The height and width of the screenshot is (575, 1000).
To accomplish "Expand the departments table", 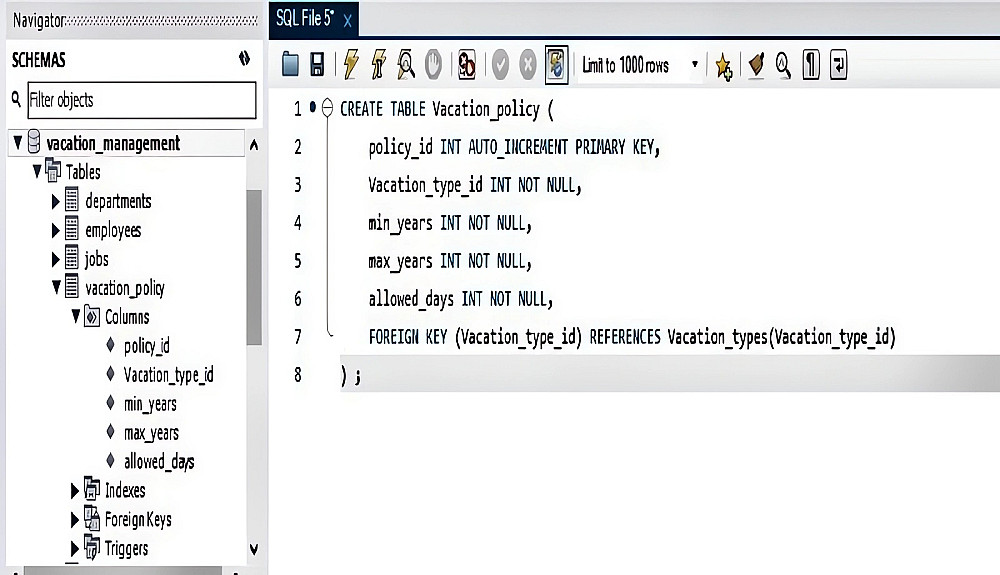I will (55, 201).
